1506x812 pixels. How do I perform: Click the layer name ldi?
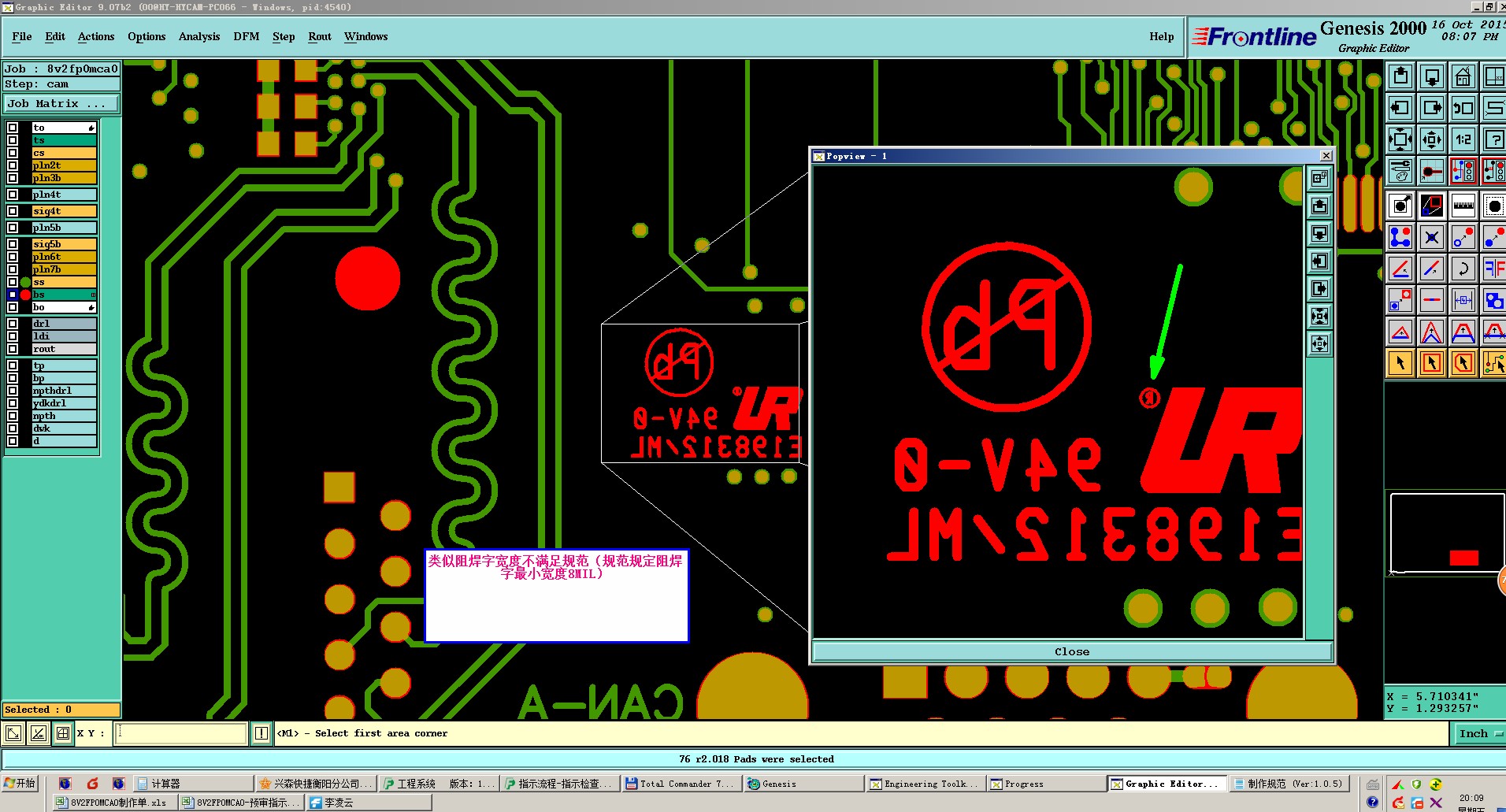(65, 336)
